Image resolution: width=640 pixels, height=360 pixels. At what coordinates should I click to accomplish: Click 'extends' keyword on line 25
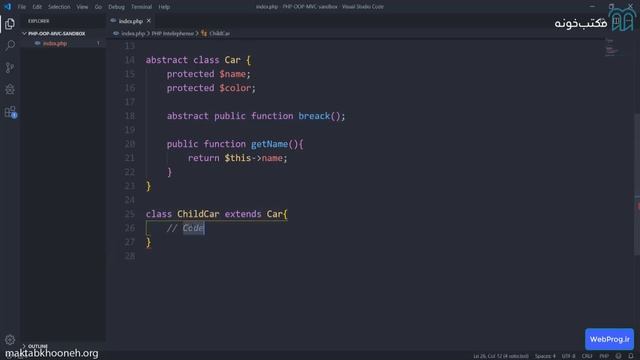243,214
